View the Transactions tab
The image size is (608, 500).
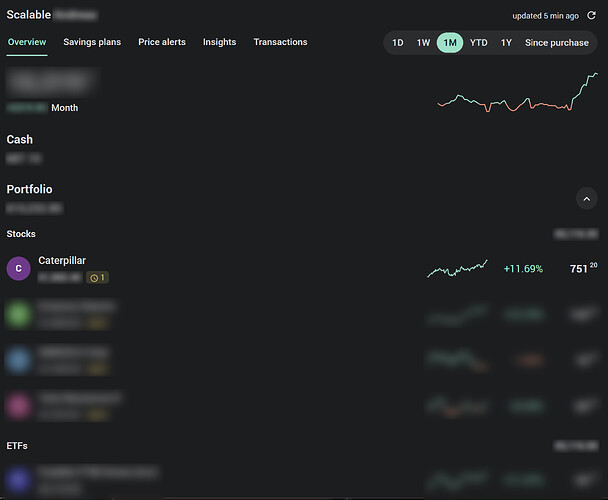click(x=280, y=42)
